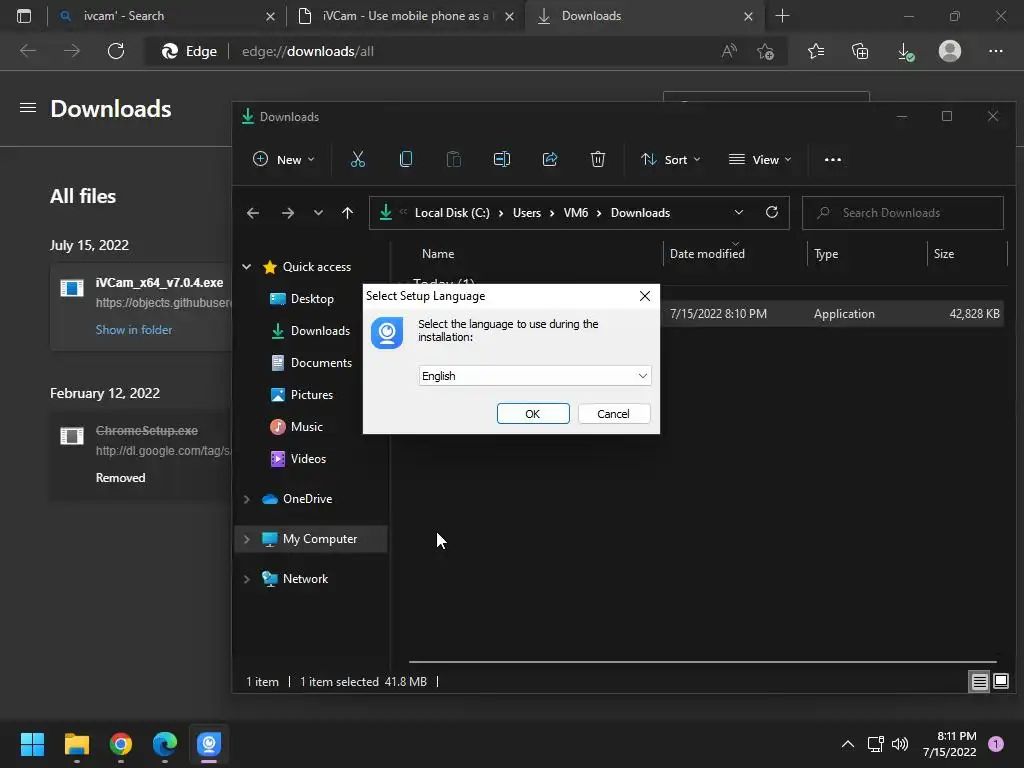Viewport: 1024px width, 768px height.
Task: Click Show in folder link for iVCam
Action: pyautogui.click(x=134, y=330)
